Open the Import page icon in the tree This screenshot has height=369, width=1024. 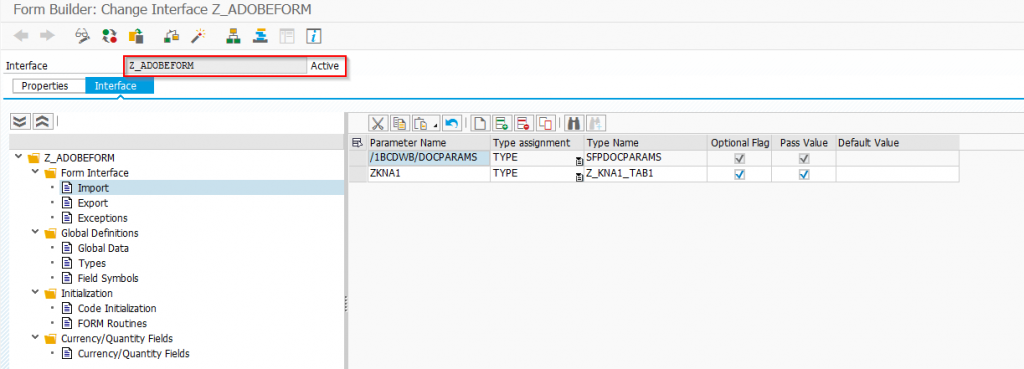click(67, 188)
